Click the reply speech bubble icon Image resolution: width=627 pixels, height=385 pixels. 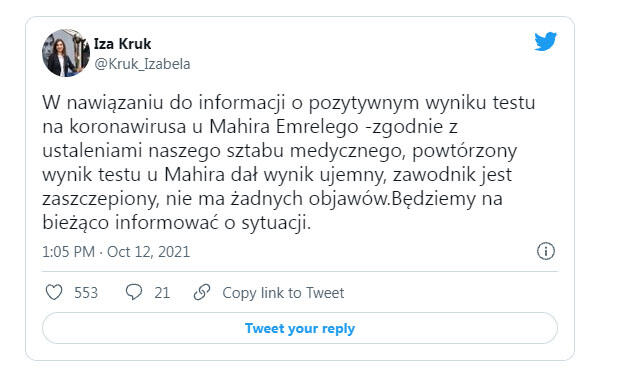134,292
